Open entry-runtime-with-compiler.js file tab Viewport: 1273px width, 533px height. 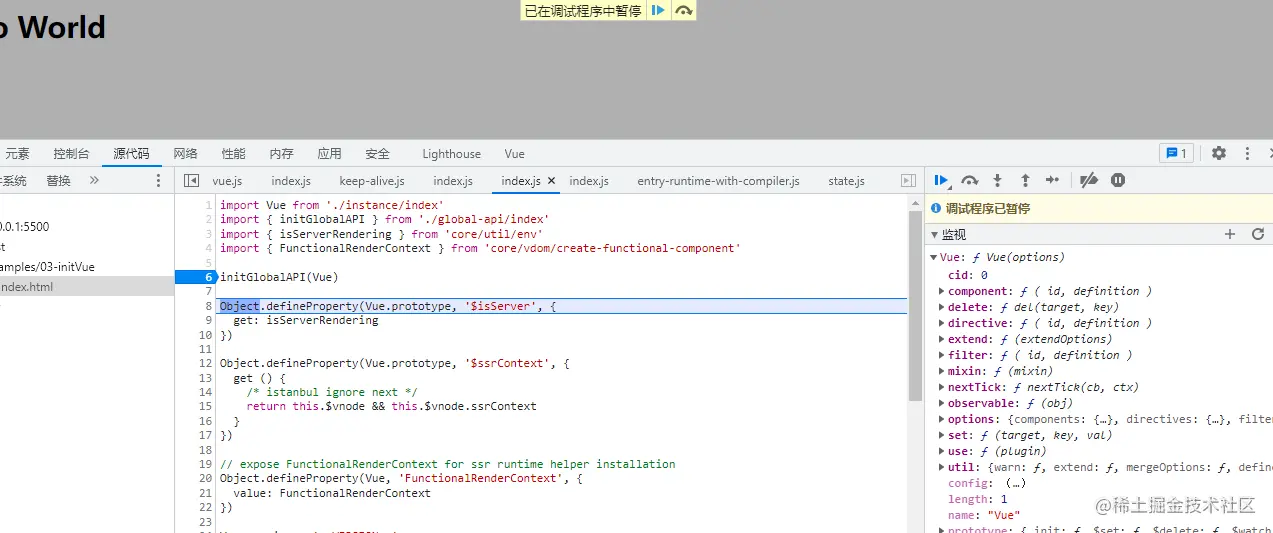[x=718, y=181]
